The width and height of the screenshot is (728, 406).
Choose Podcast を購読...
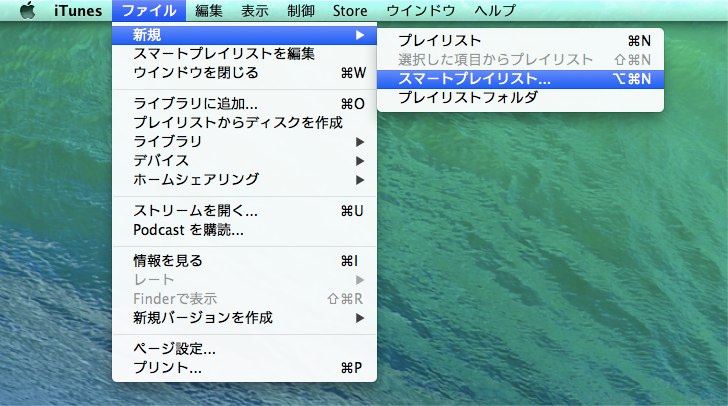[244, 230]
